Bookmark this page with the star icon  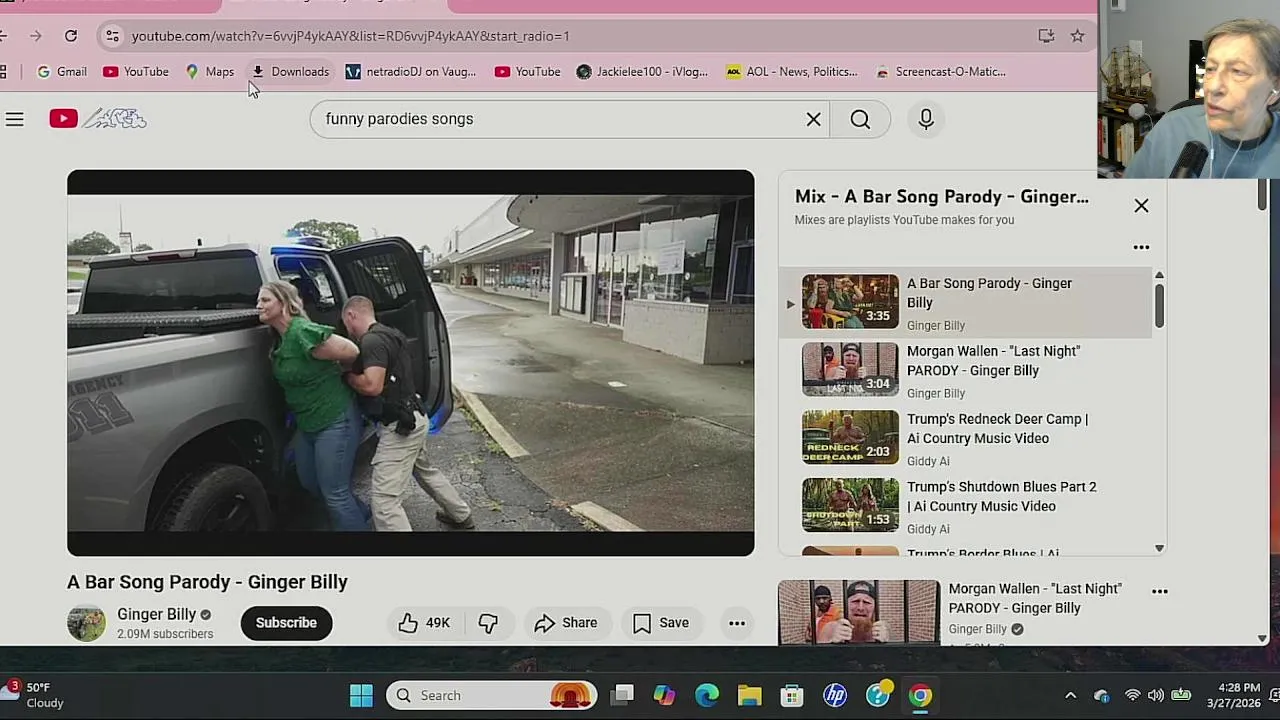click(x=1077, y=36)
